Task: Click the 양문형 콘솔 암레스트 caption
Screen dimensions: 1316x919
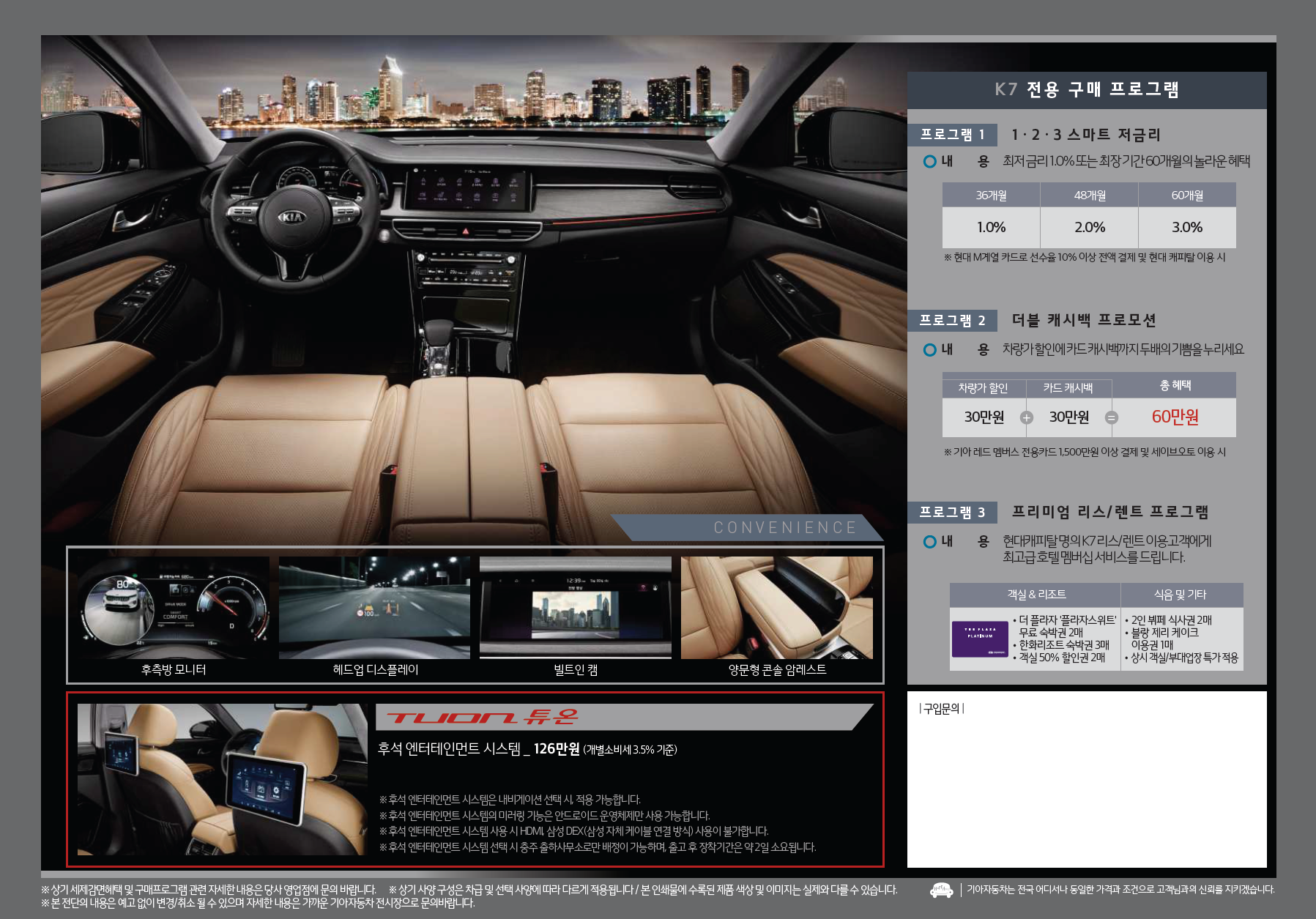Action: [x=777, y=669]
